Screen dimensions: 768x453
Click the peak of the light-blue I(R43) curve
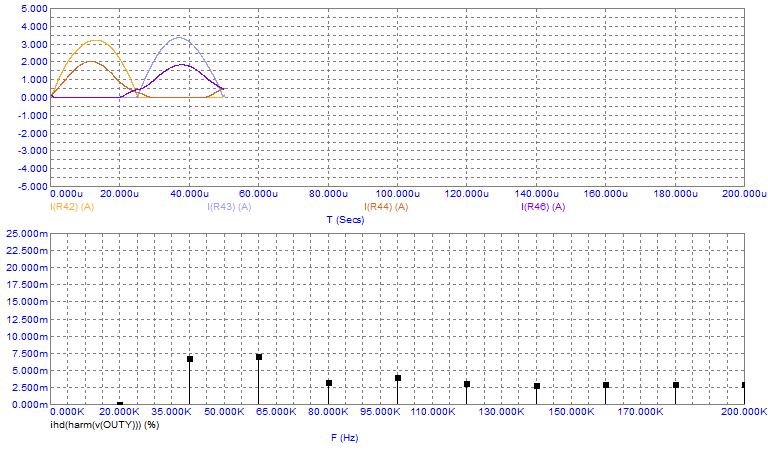(179, 37)
